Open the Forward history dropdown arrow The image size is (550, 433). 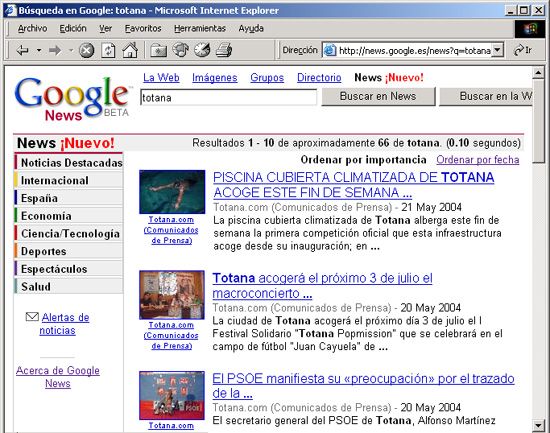point(71,51)
